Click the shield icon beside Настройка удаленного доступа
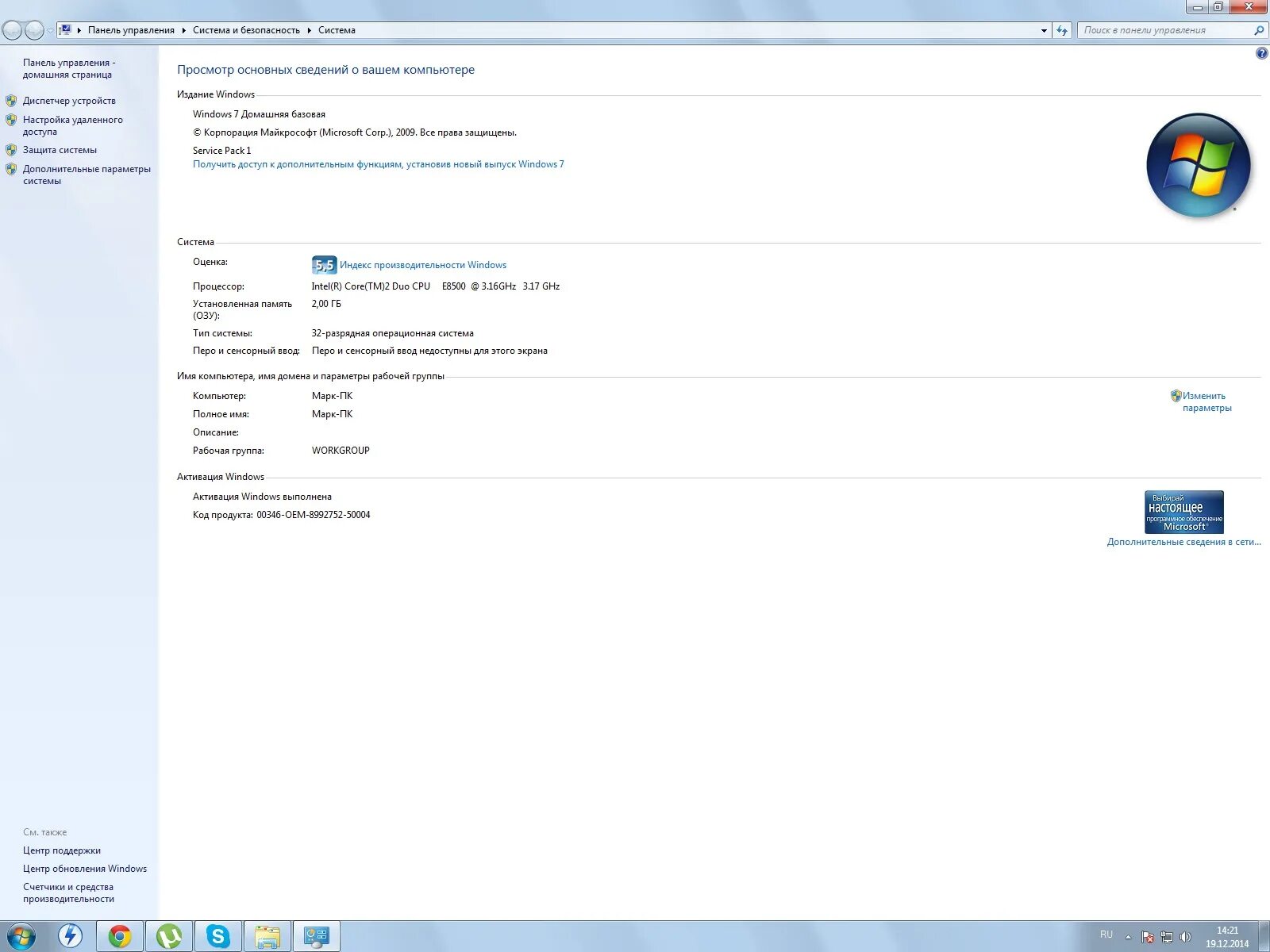 [11, 120]
